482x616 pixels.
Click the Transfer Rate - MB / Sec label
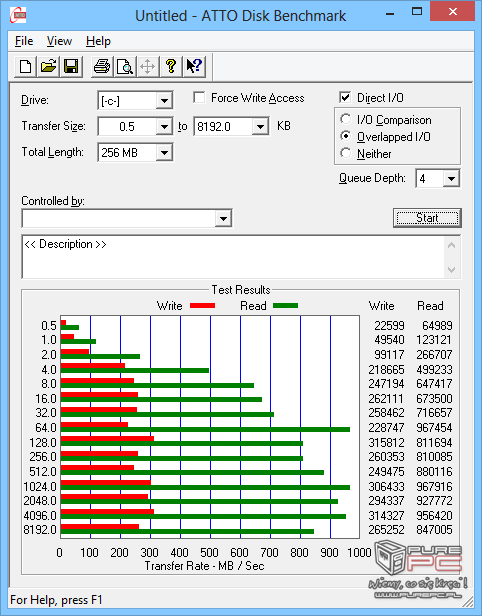click(204, 566)
